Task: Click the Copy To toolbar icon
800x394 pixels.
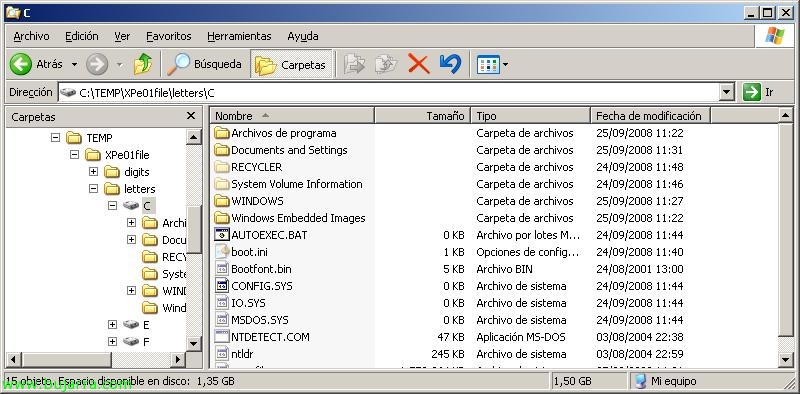Action: 386,64
